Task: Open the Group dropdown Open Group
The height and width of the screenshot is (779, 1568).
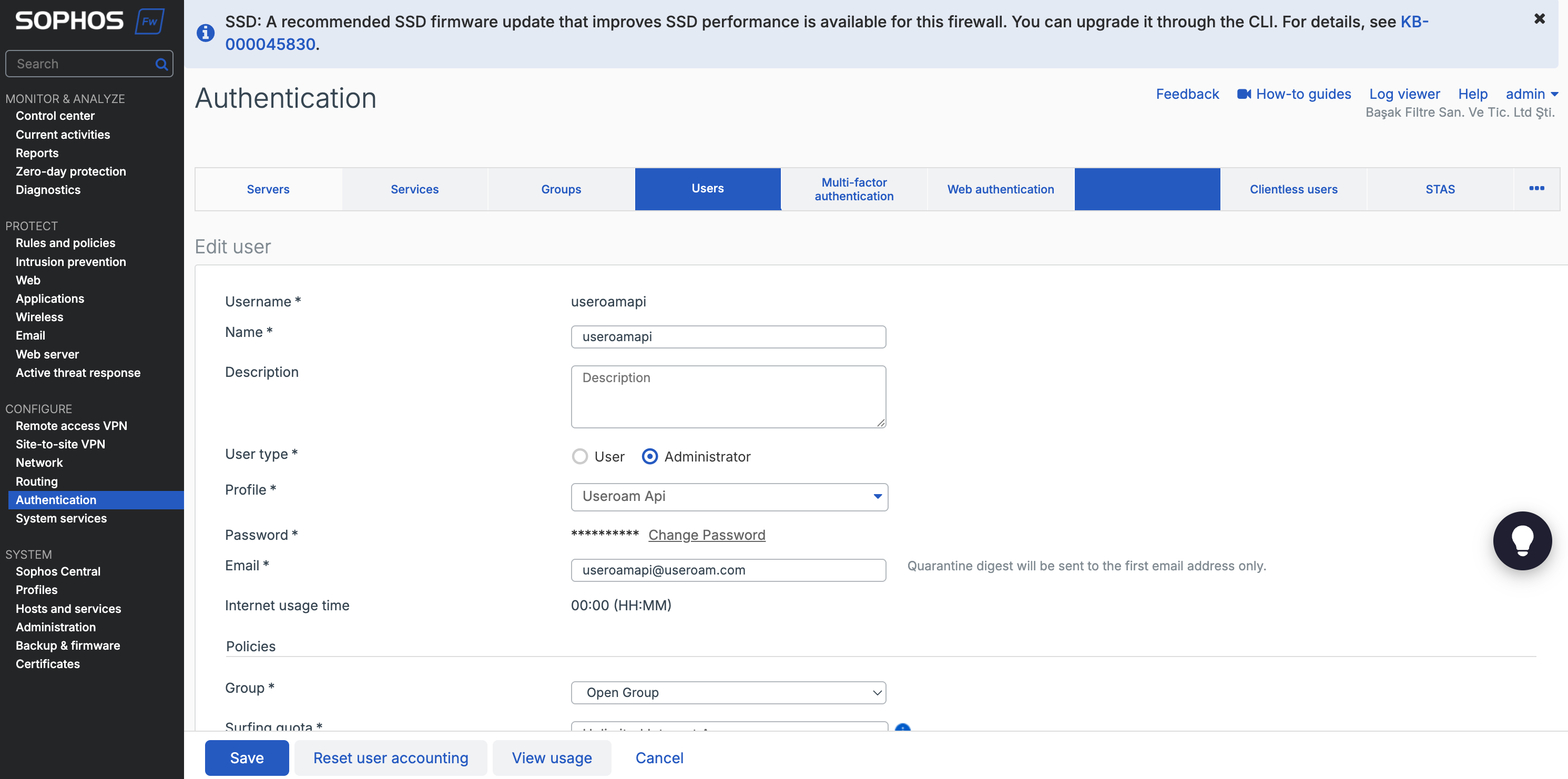Action: (729, 693)
